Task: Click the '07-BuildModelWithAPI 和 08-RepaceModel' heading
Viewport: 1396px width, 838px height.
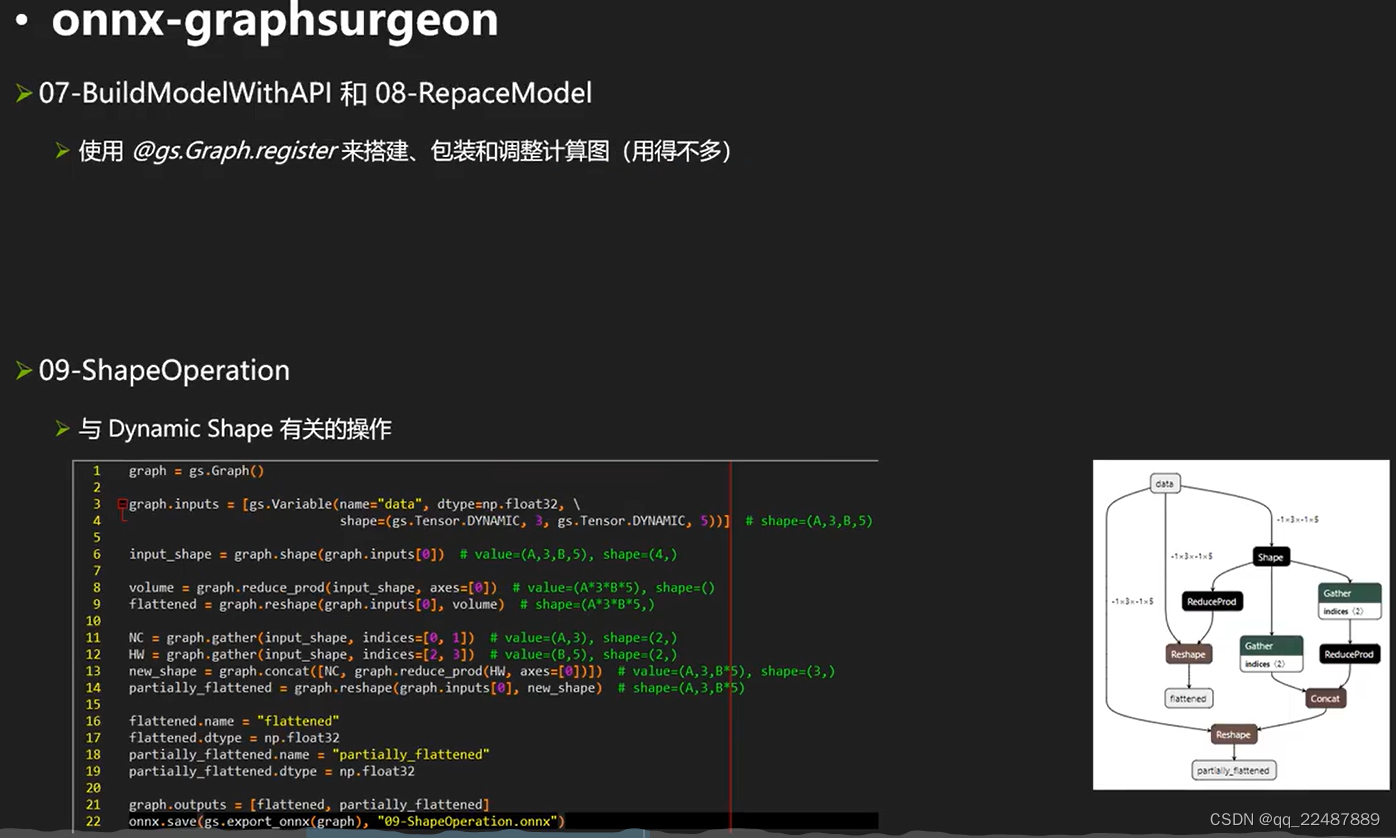Action: (315, 93)
